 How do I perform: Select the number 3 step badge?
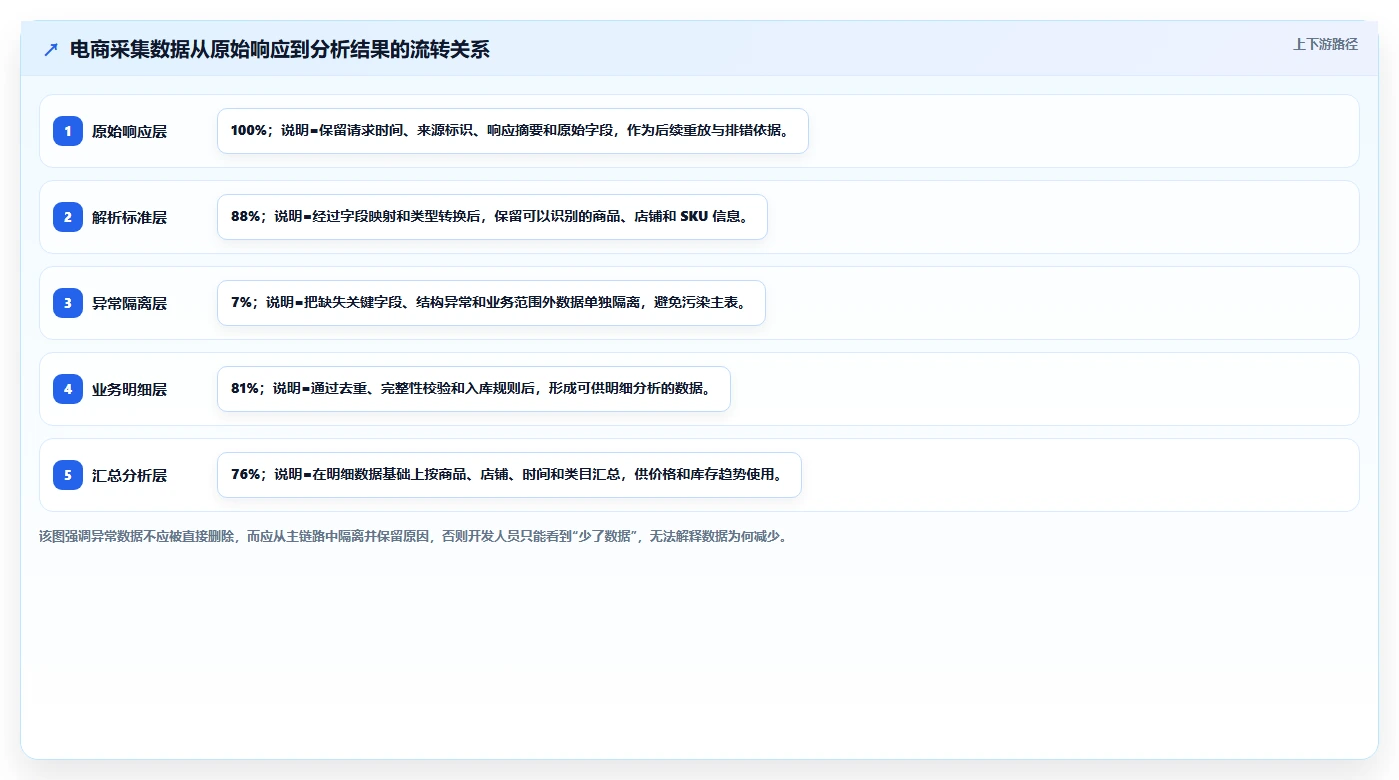[68, 303]
